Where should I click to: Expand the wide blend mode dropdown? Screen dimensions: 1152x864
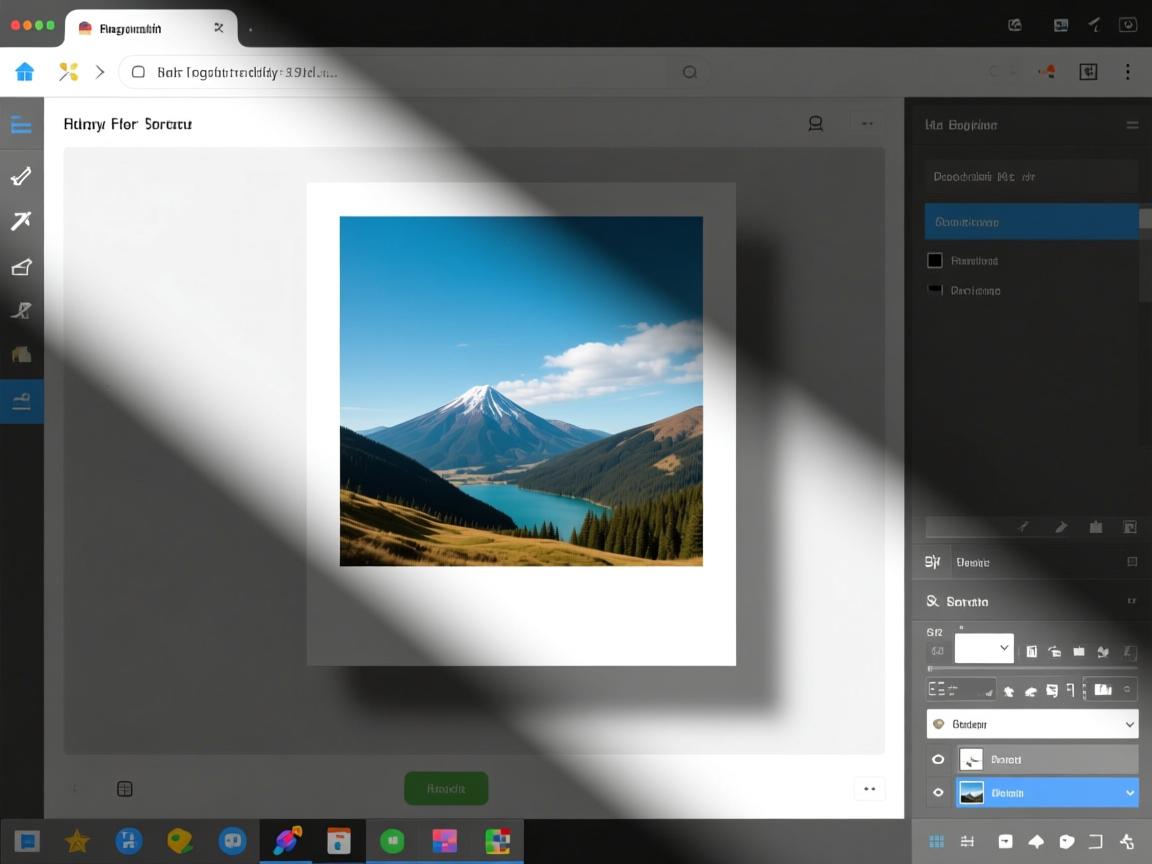click(1031, 724)
